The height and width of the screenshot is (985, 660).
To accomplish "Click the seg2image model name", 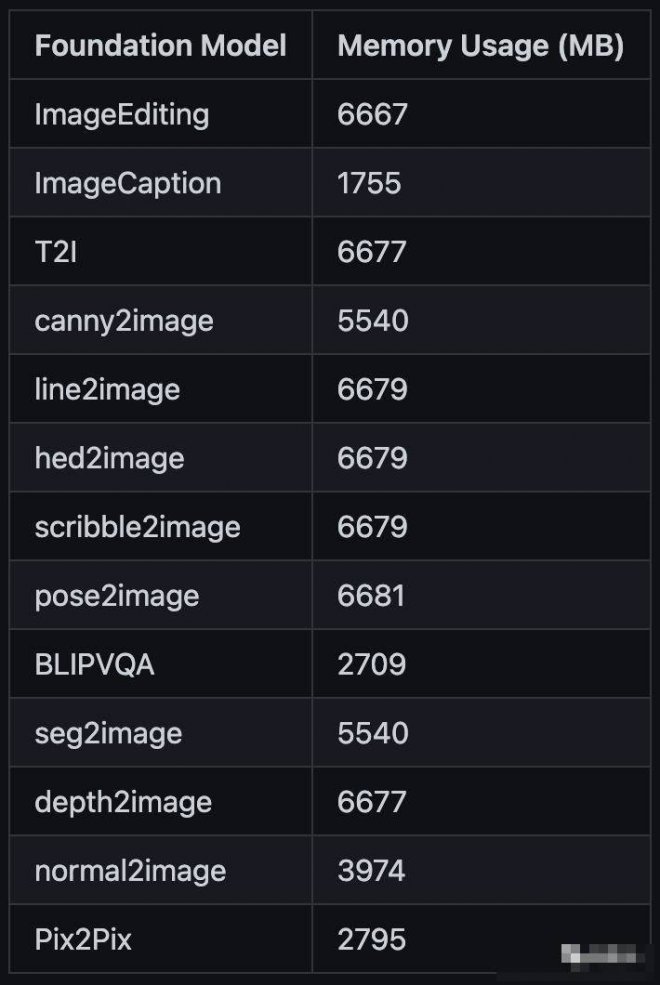I will coord(108,733).
